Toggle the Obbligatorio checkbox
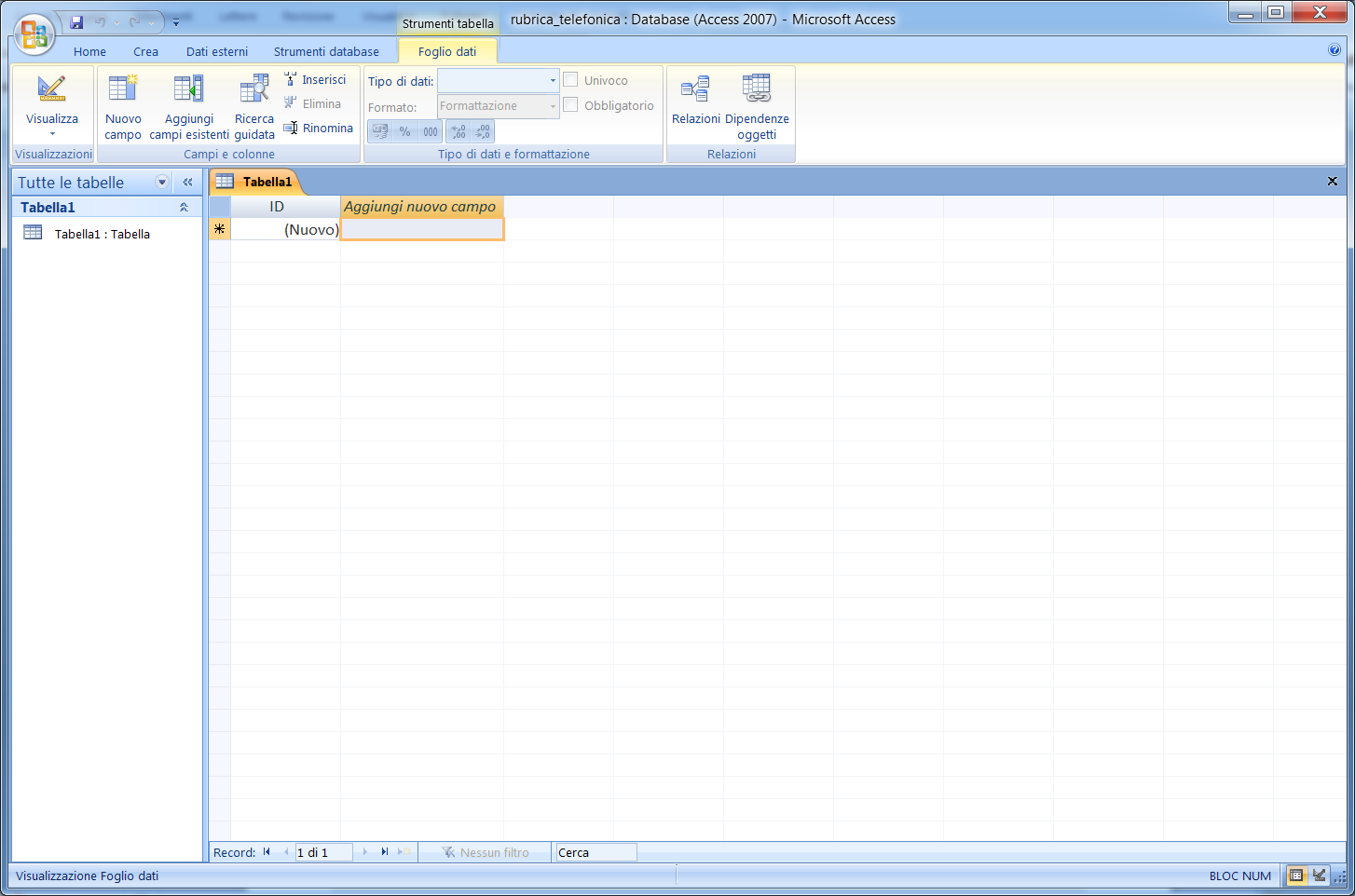Screen dimensions: 1355x896 (x=570, y=105)
